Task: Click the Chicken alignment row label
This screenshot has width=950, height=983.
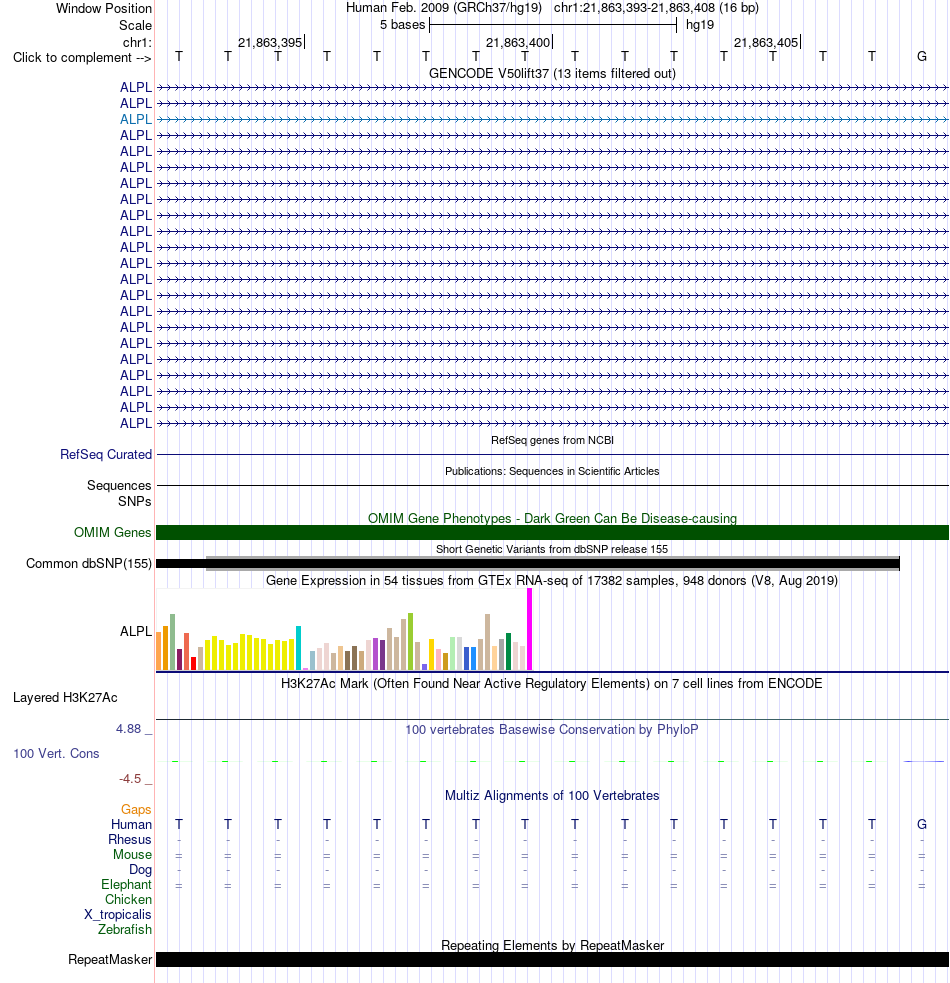Action: point(129,900)
